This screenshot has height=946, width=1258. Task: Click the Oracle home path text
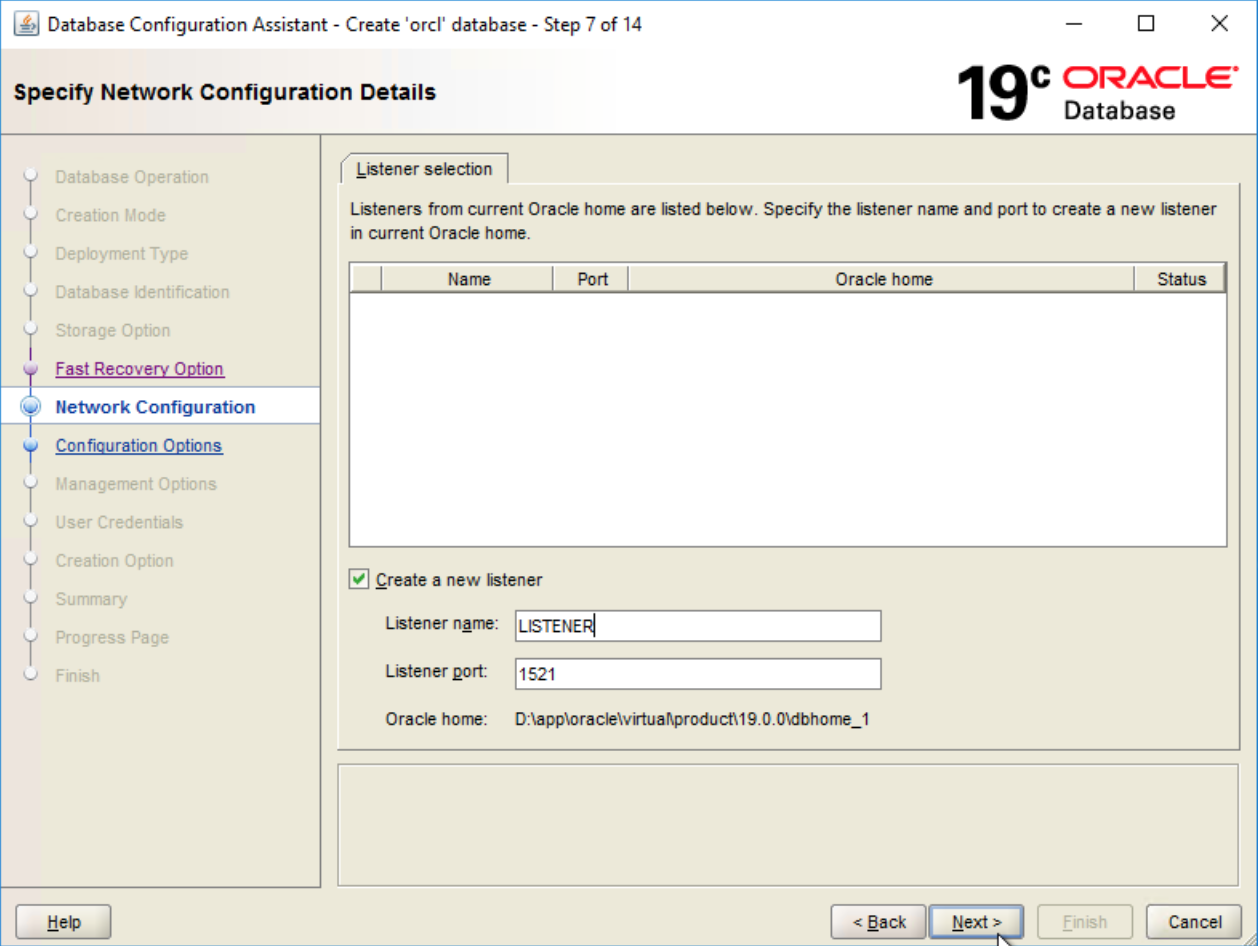tap(692, 719)
